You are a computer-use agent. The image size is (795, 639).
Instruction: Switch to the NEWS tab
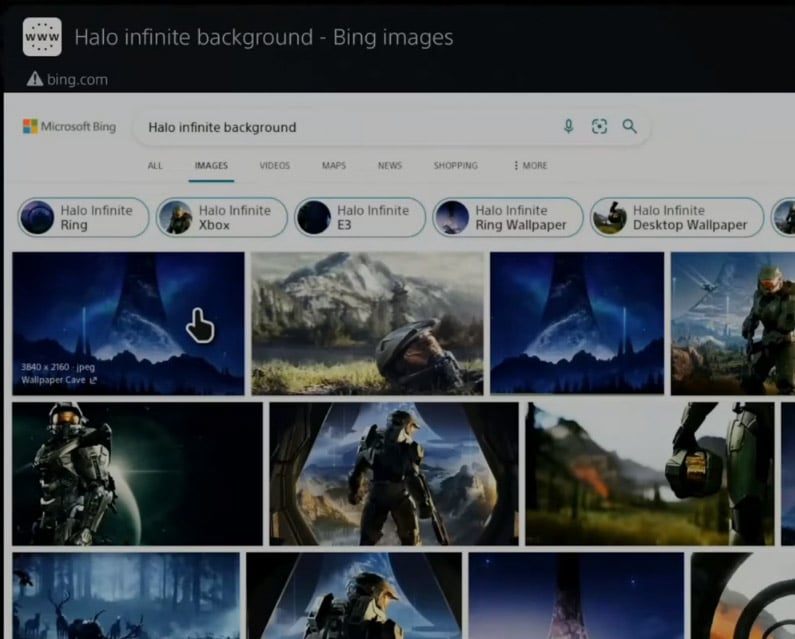click(390, 165)
